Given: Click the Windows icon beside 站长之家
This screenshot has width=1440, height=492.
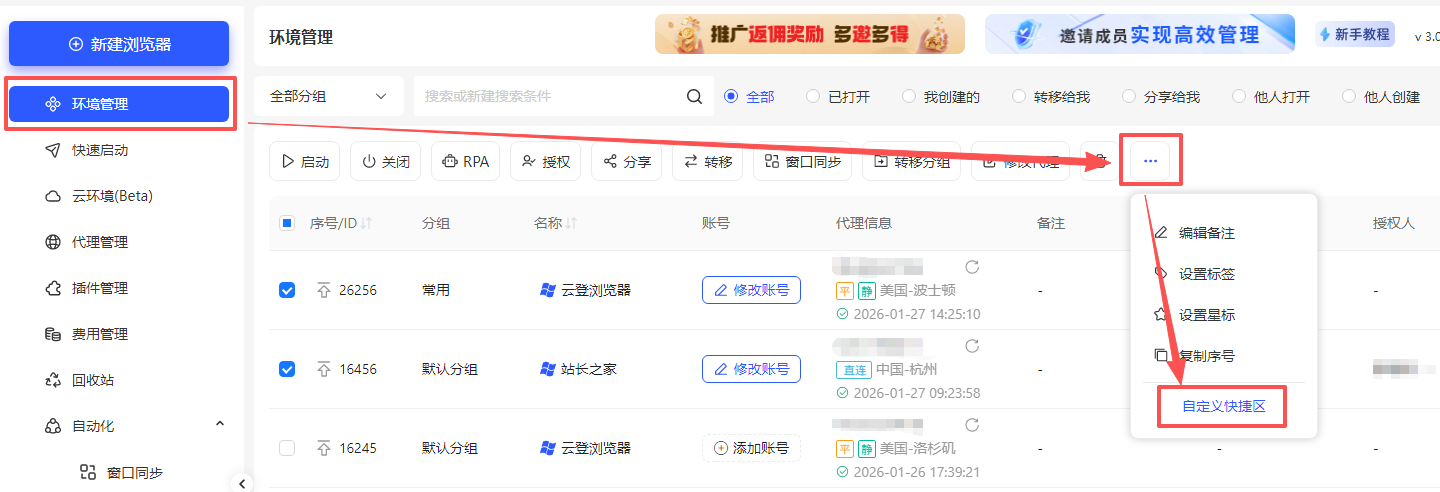Looking at the screenshot, I should pyautogui.click(x=547, y=369).
